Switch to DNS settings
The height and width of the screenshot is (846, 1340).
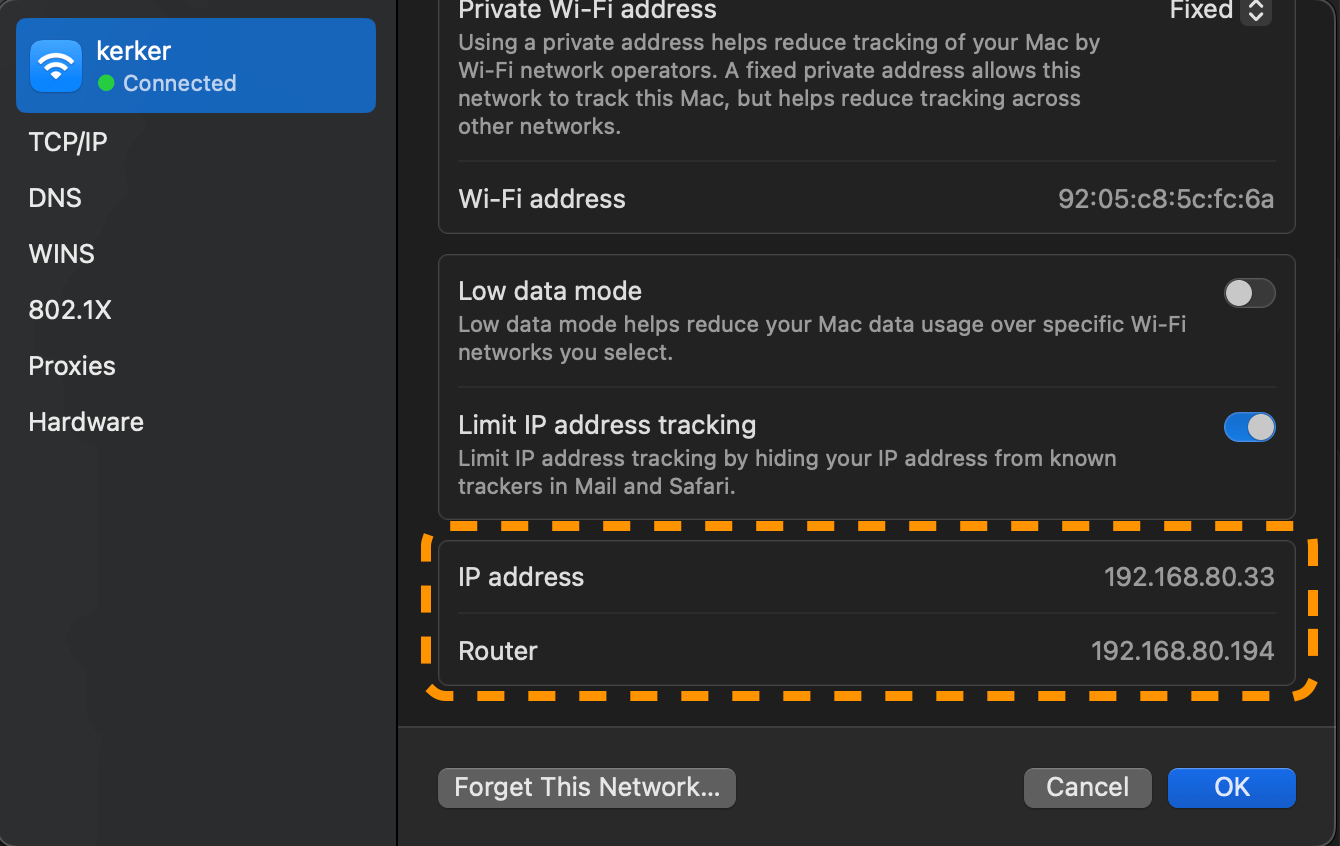point(55,197)
